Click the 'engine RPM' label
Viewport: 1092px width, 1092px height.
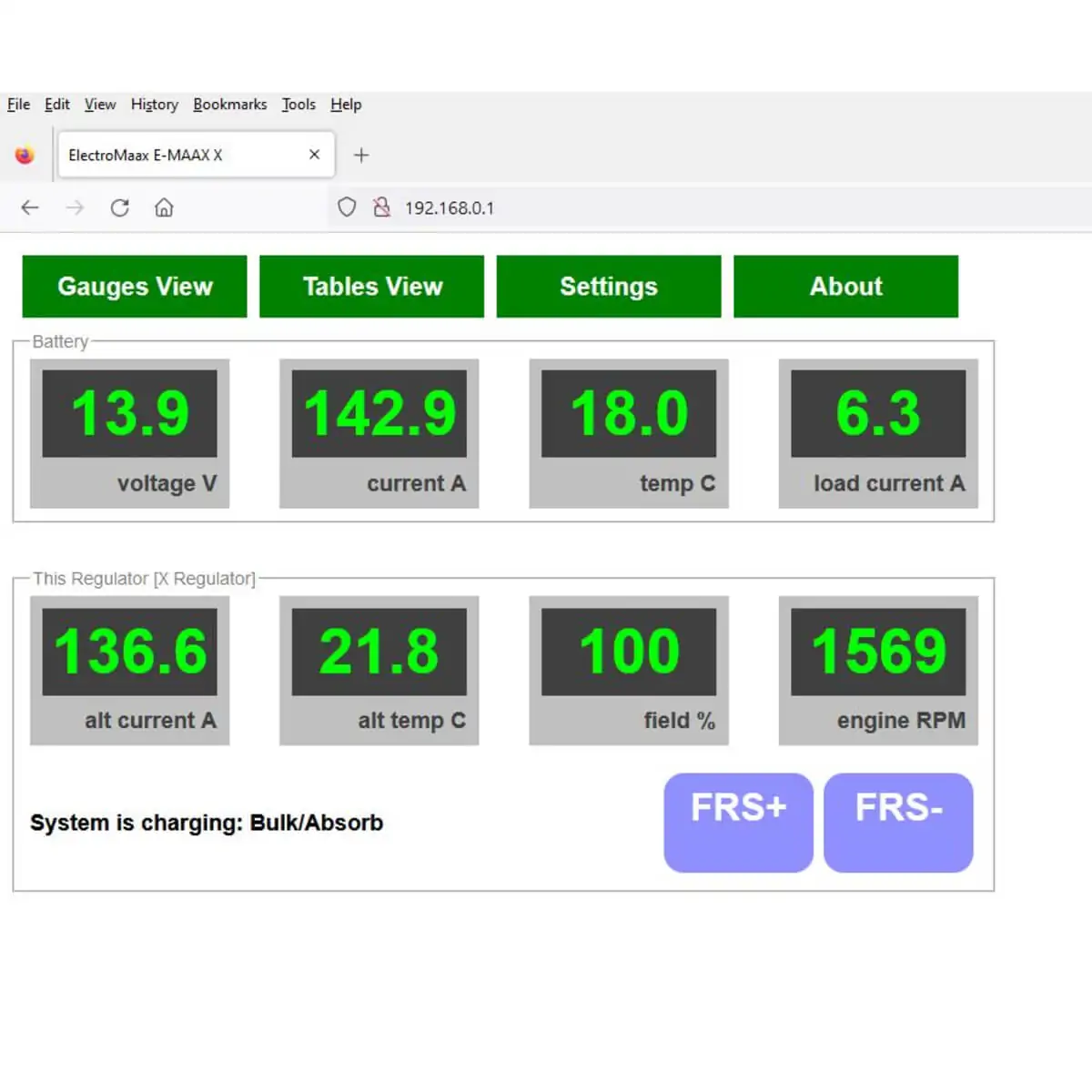tap(901, 721)
